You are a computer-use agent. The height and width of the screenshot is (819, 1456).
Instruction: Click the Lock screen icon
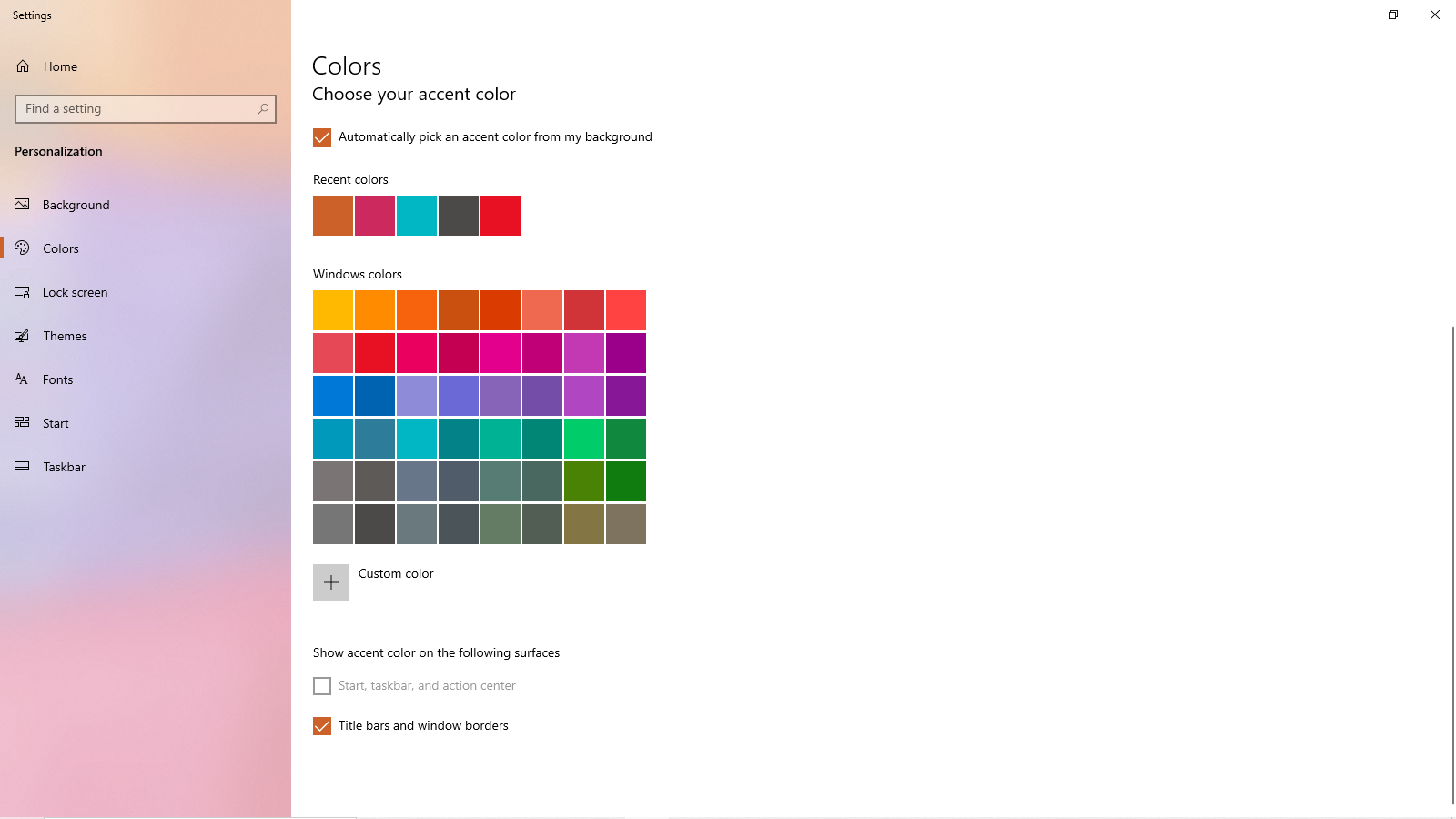[x=22, y=292]
